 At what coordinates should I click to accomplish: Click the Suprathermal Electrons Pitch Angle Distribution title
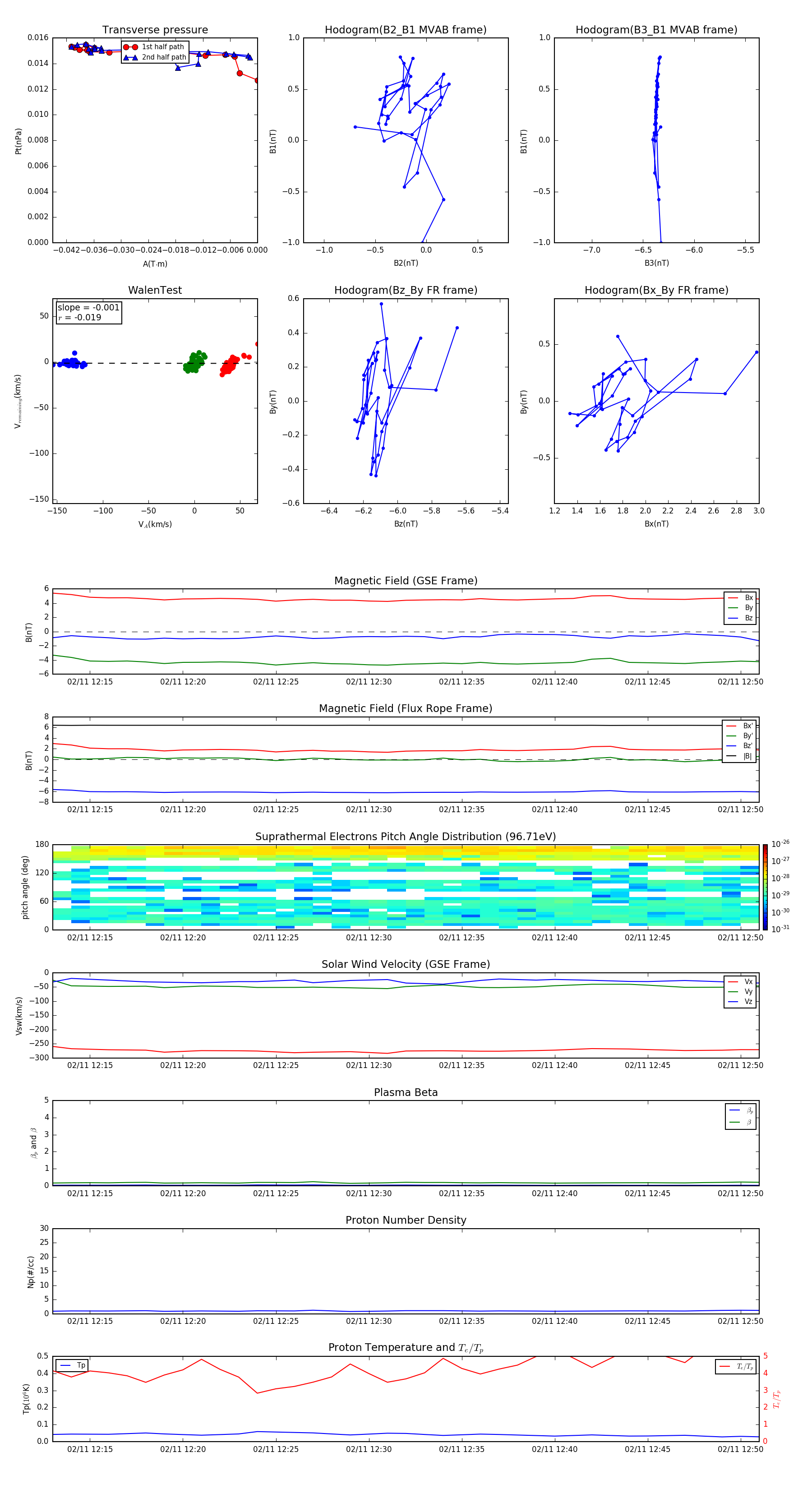pos(406,837)
